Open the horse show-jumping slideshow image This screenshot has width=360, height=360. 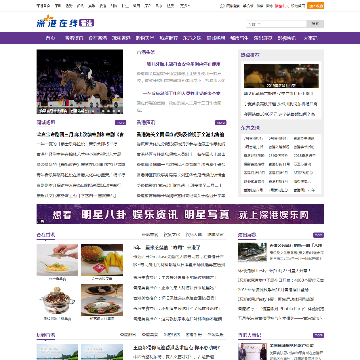tap(80, 82)
